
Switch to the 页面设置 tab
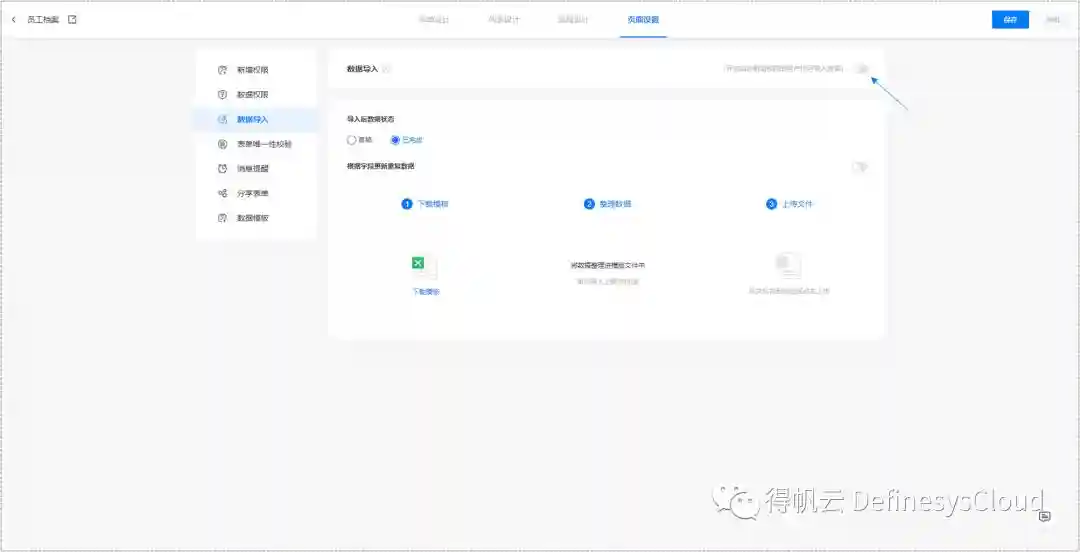(642, 20)
